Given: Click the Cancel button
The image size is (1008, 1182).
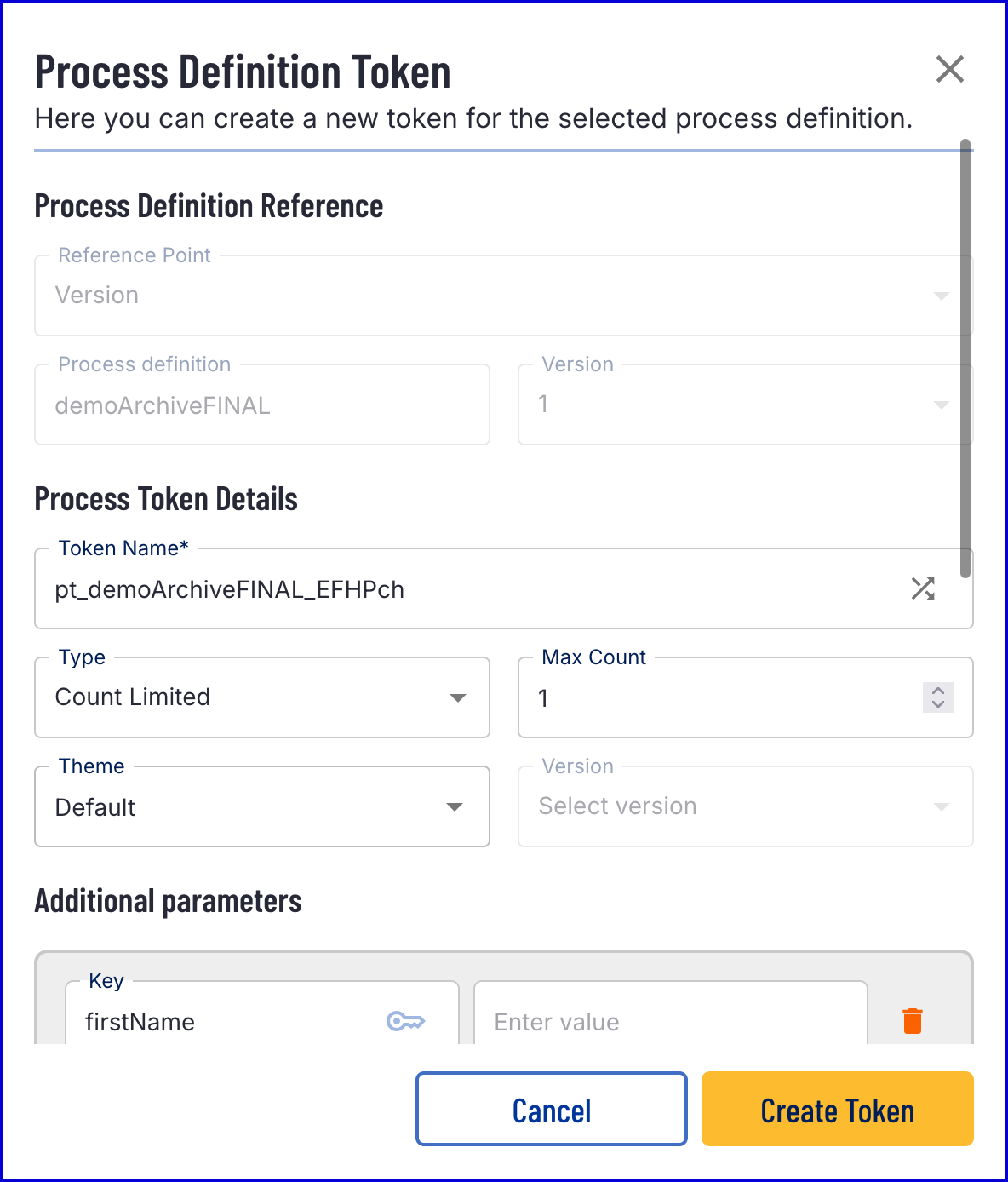Looking at the screenshot, I should pos(552,1109).
